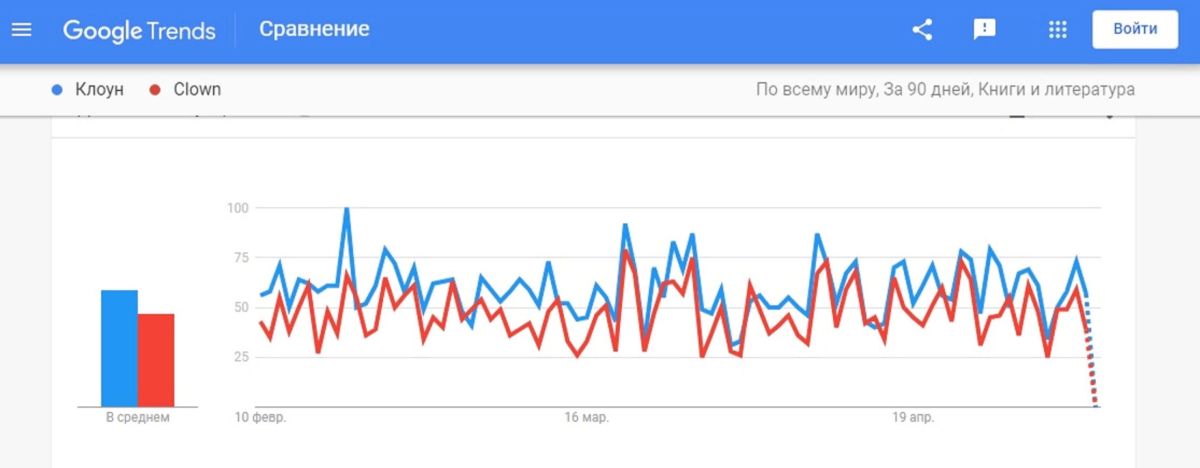Select the Clown search term

[197, 89]
